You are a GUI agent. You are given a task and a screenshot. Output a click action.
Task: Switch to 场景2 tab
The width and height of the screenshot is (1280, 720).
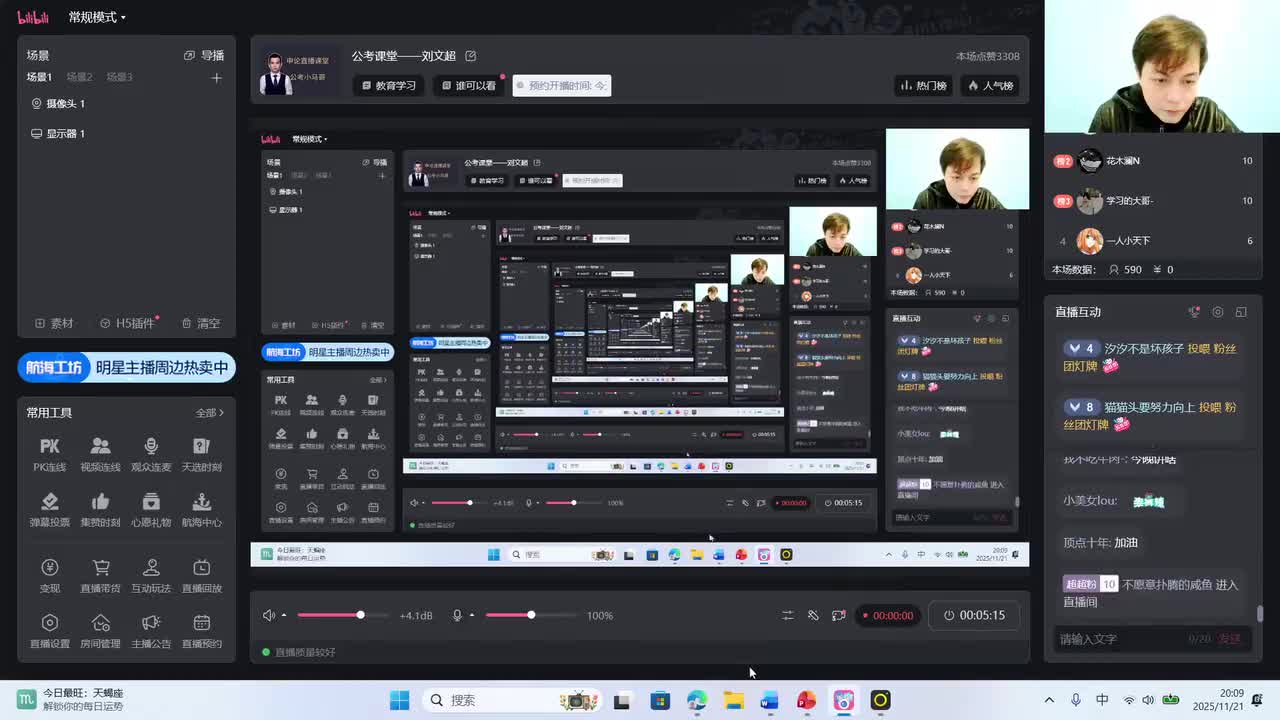click(79, 77)
